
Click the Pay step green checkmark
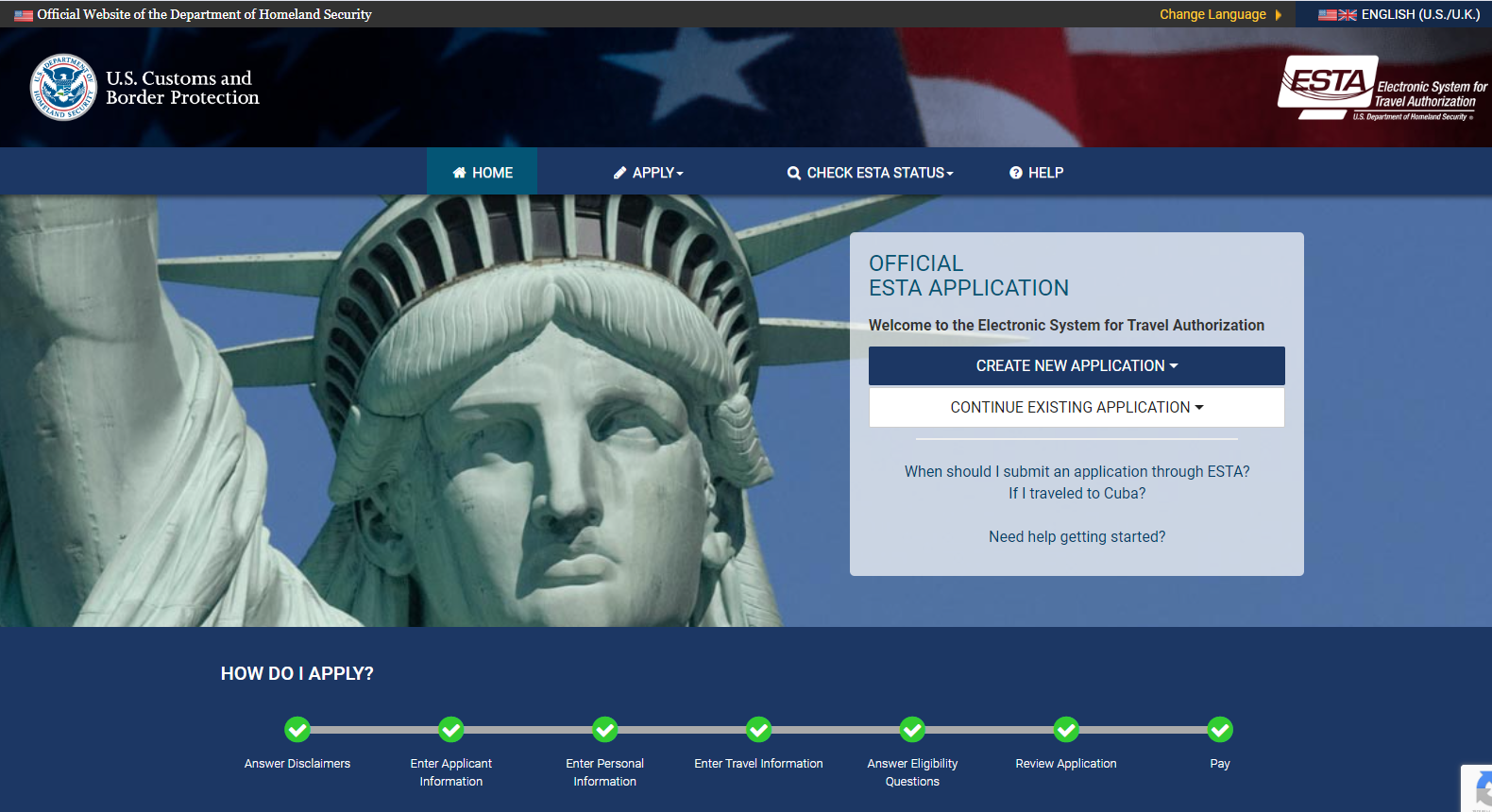[x=1220, y=730]
